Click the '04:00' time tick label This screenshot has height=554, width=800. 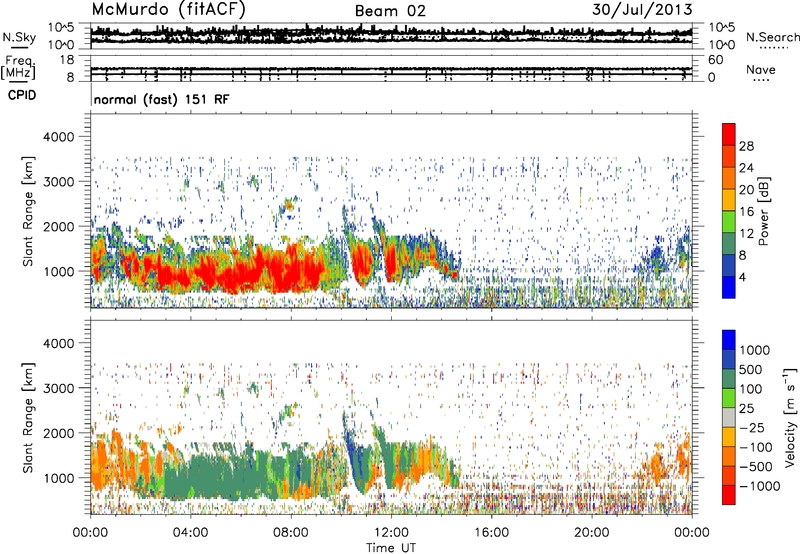(190, 532)
